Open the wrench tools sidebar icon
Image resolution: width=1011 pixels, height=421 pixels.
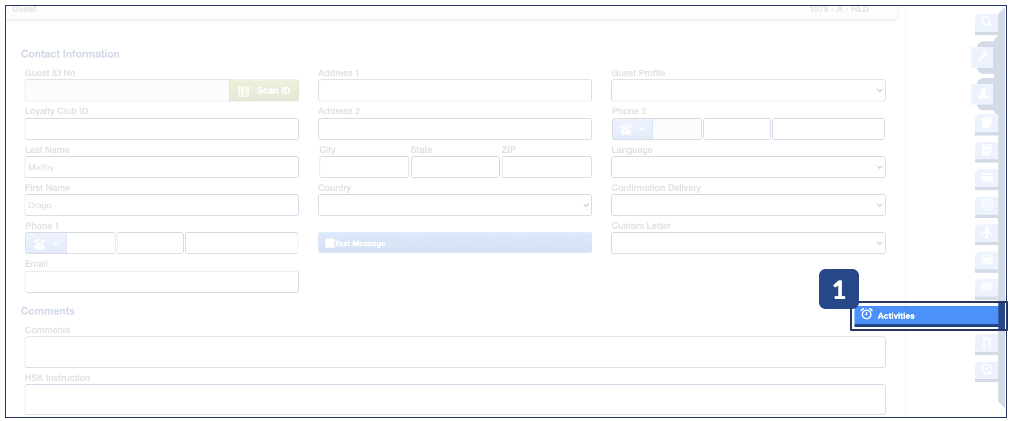(986, 57)
